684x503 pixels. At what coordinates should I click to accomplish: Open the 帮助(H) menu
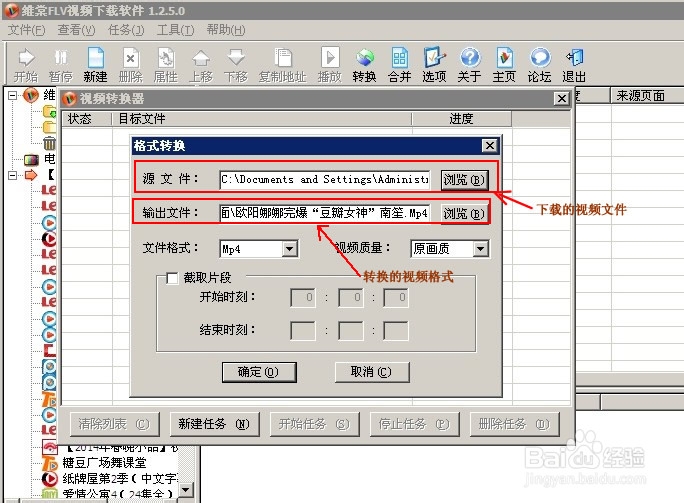coord(226,30)
